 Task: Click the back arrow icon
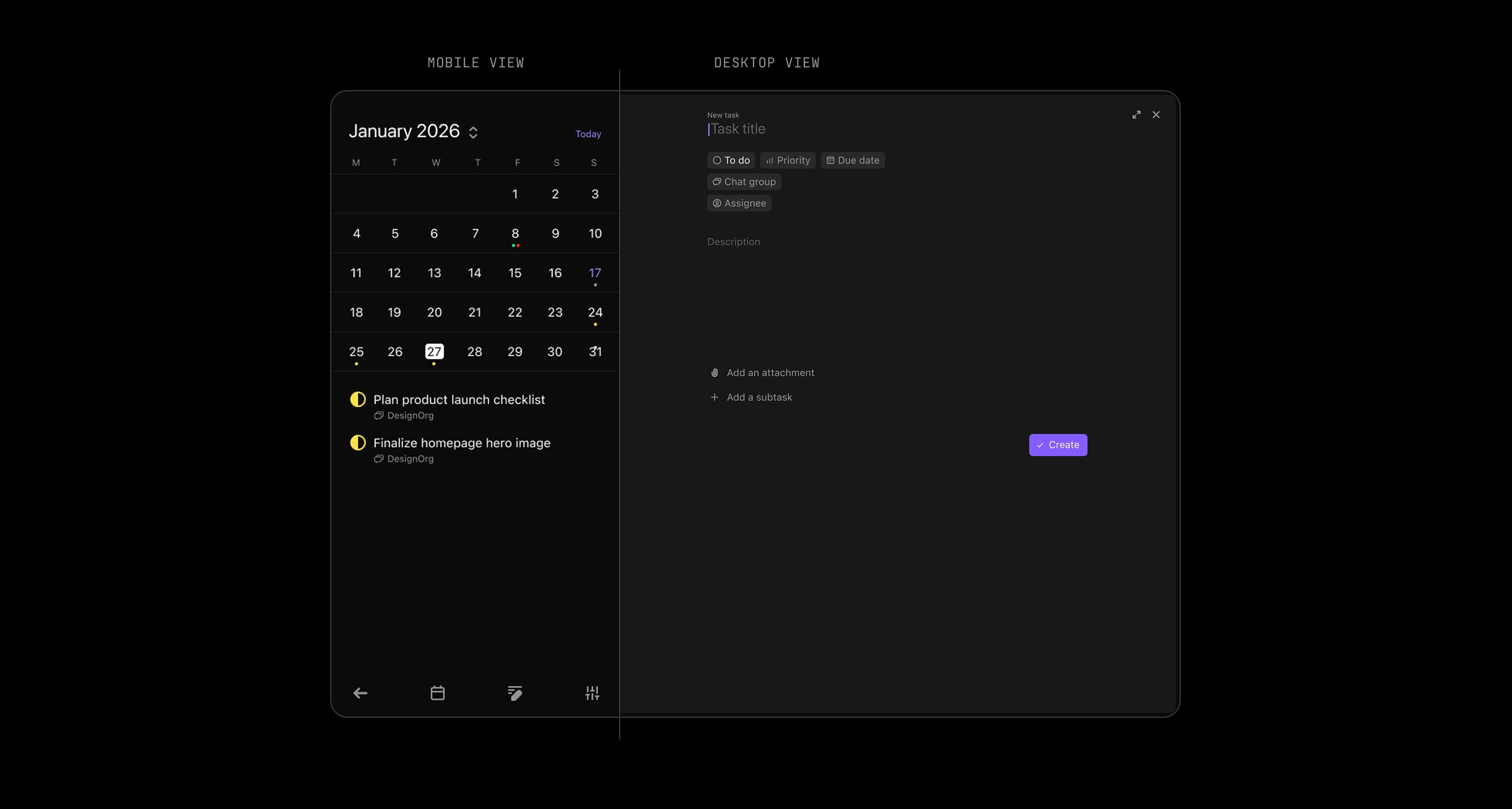point(360,693)
